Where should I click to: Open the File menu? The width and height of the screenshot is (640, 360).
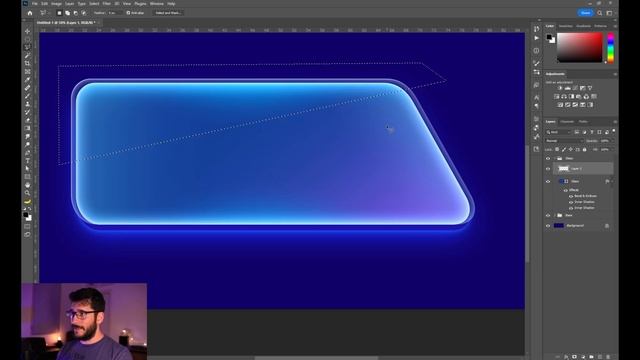coord(35,4)
